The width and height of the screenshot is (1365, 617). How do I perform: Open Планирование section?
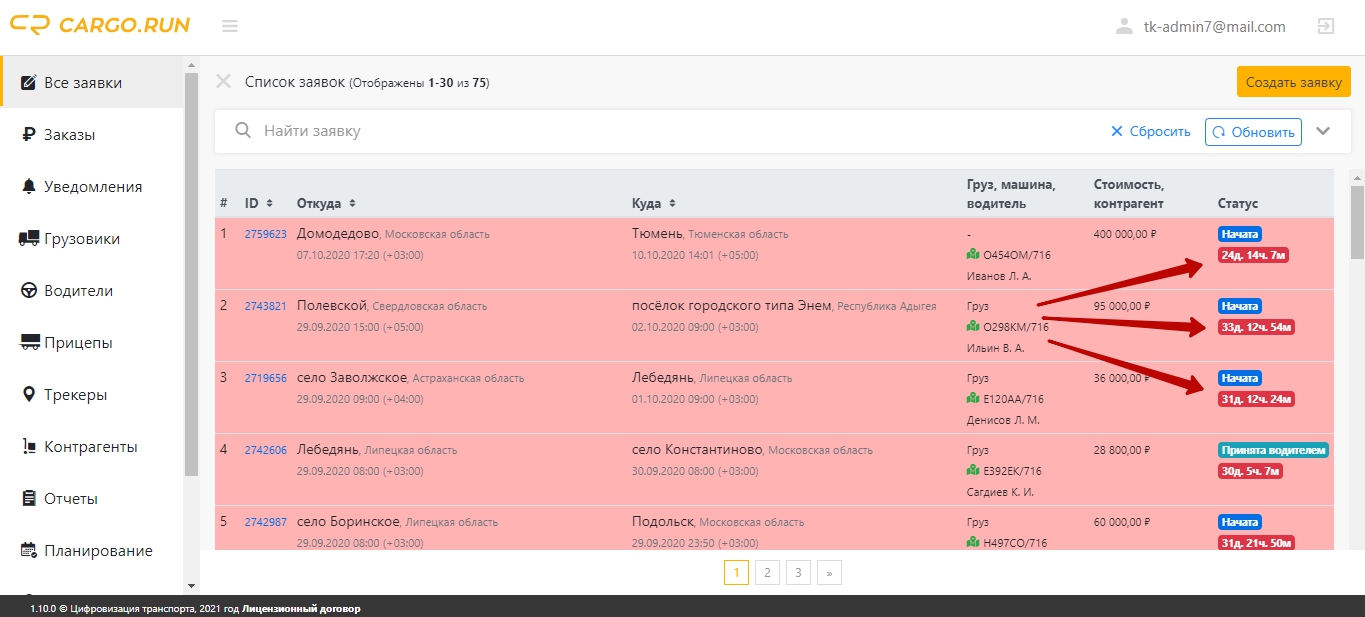coord(92,550)
